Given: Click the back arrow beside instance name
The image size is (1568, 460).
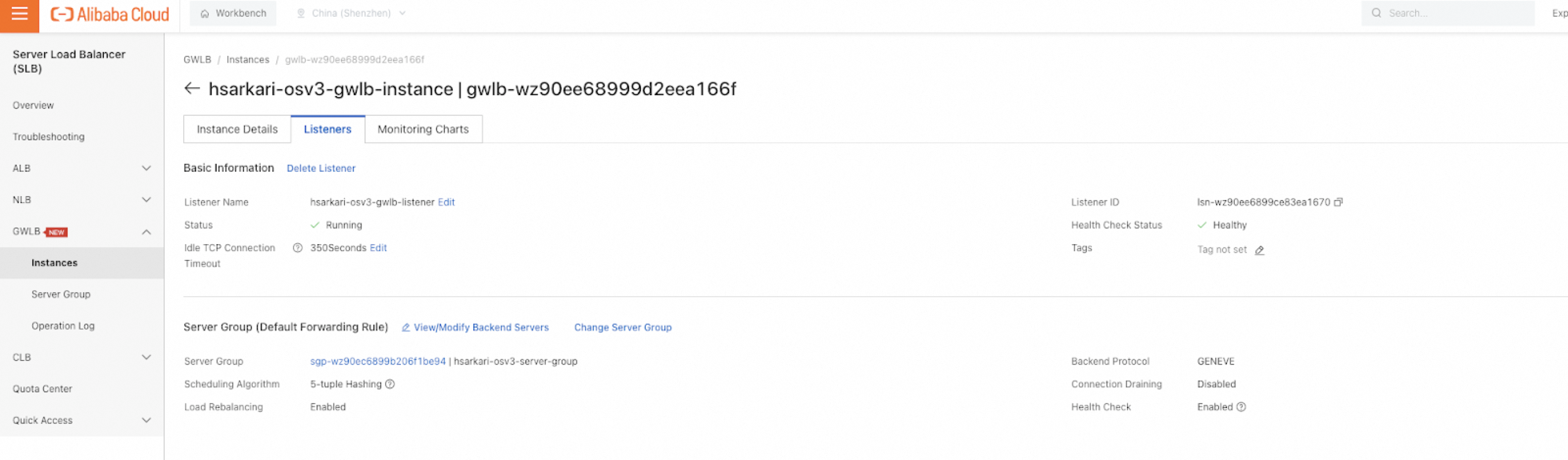Looking at the screenshot, I should pyautogui.click(x=192, y=89).
